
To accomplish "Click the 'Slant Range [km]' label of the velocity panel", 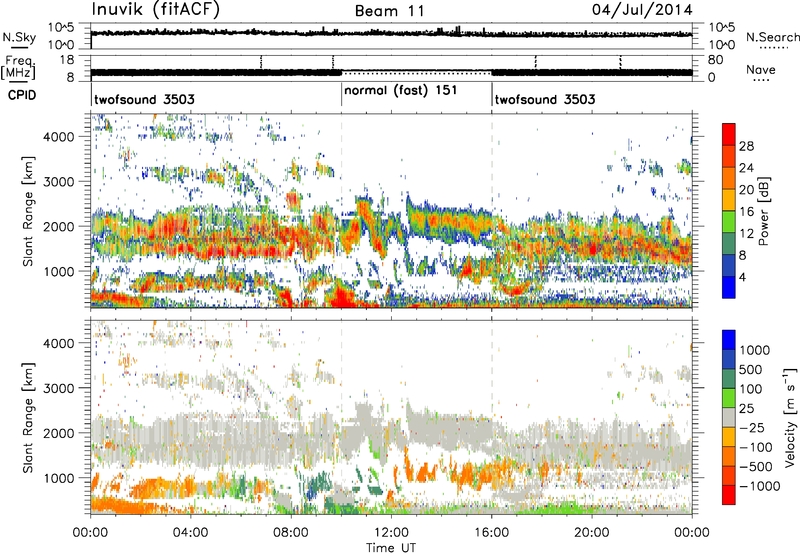I will [x=28, y=418].
